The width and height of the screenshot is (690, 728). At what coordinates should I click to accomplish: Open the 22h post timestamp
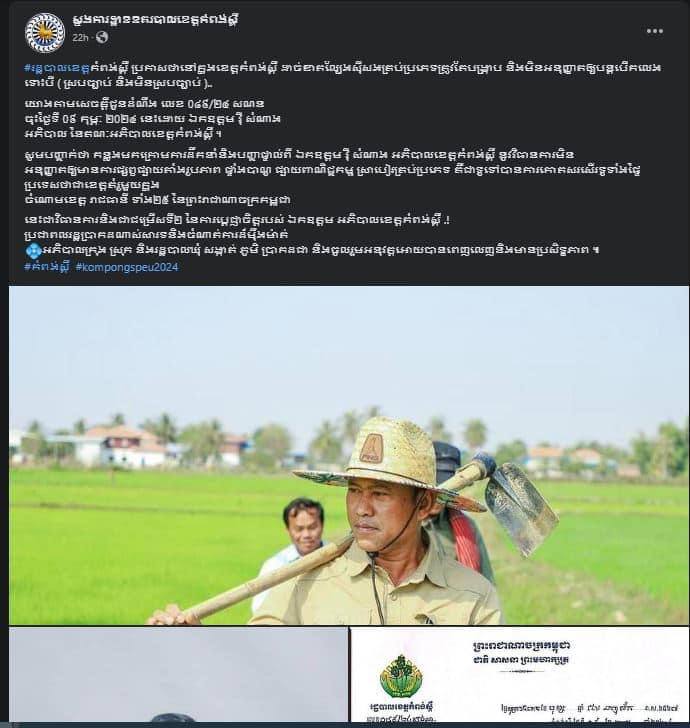point(80,38)
